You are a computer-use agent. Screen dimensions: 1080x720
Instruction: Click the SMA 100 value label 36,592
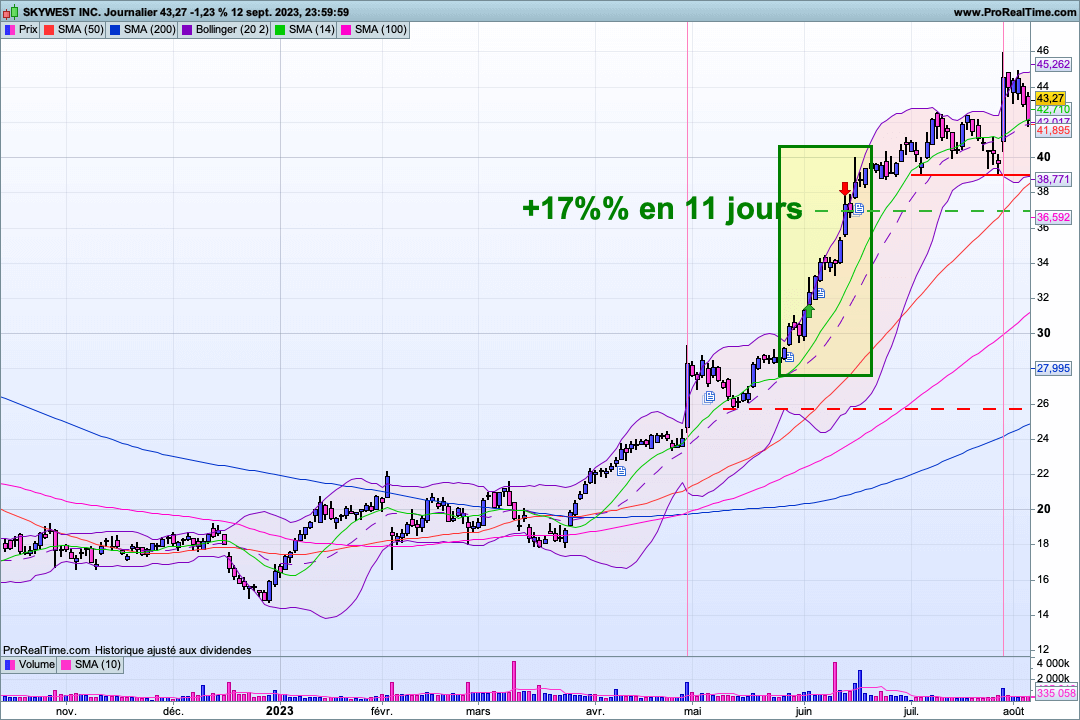1053,217
